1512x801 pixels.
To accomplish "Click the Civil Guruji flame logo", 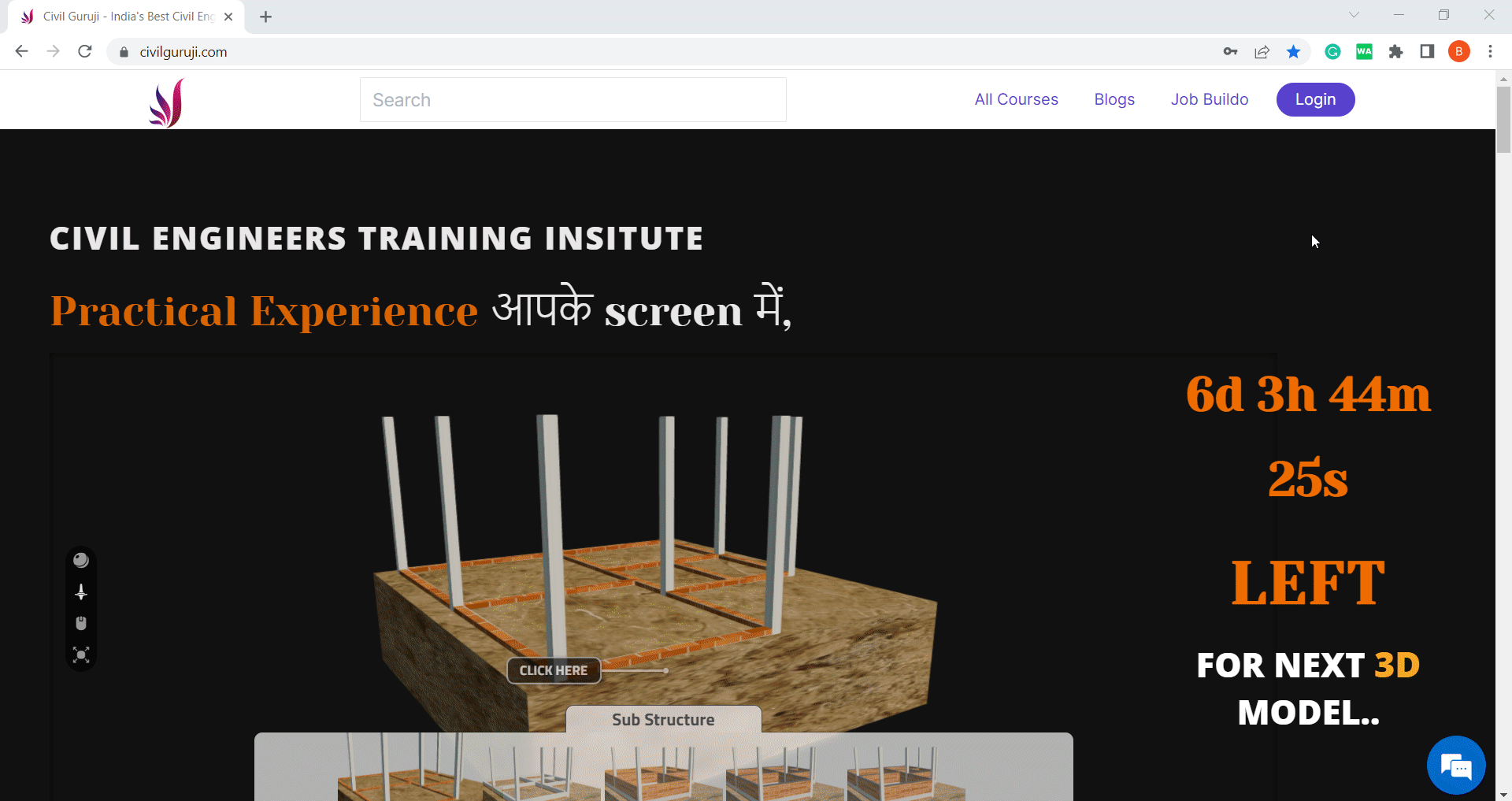I will (166, 102).
